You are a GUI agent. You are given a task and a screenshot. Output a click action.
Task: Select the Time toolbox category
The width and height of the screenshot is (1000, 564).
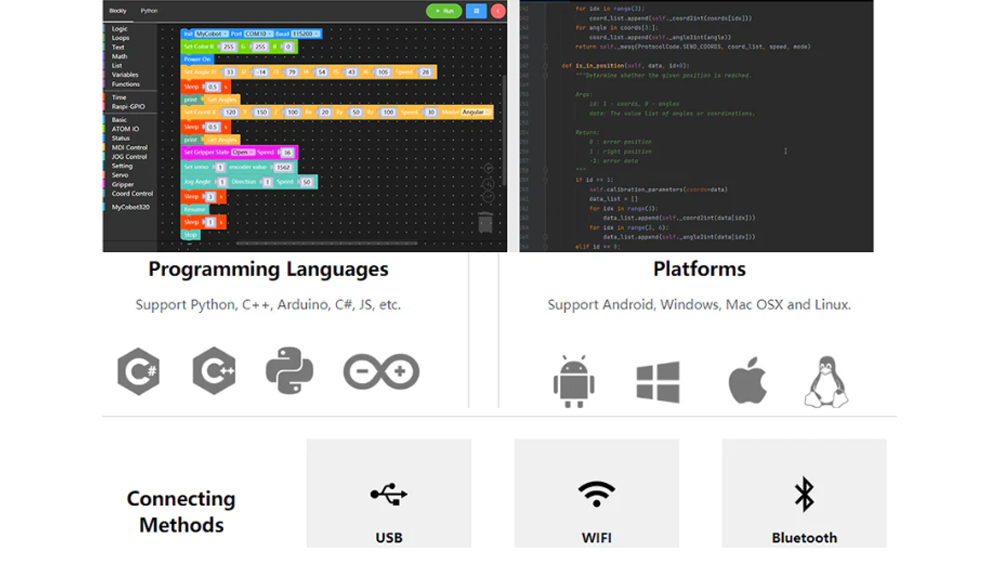pyautogui.click(x=119, y=98)
